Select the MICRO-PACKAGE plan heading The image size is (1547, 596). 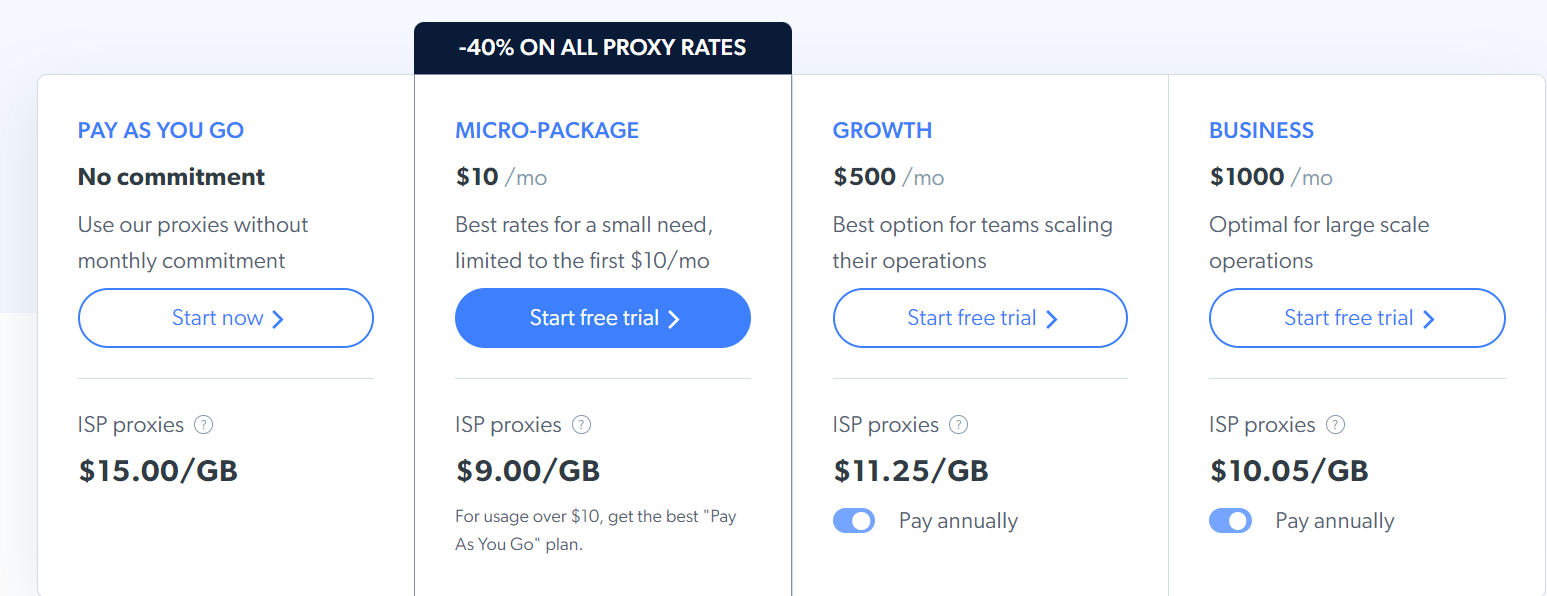tap(547, 131)
